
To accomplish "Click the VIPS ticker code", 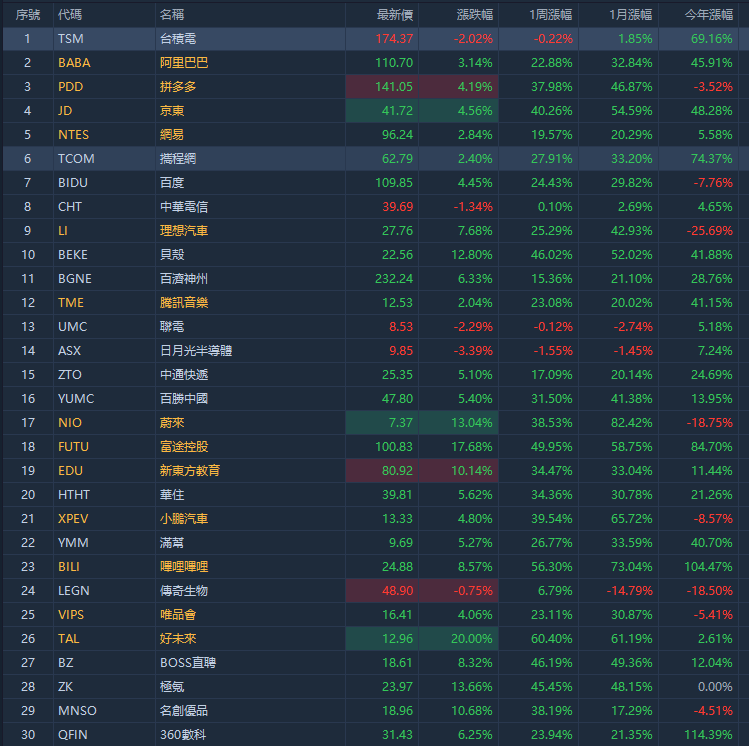I will tap(71, 615).
